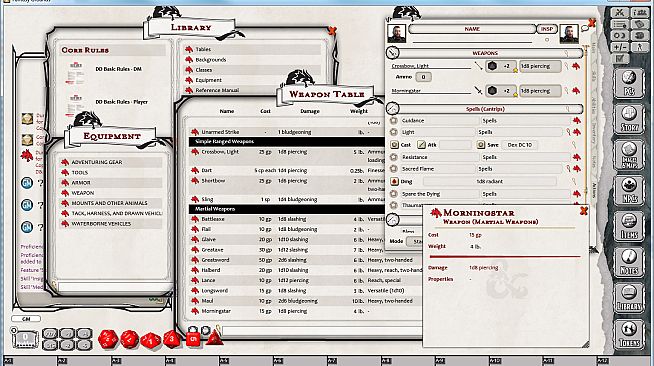Open the PCs sidebar panel
The image size is (654, 366).
pyautogui.click(x=629, y=83)
